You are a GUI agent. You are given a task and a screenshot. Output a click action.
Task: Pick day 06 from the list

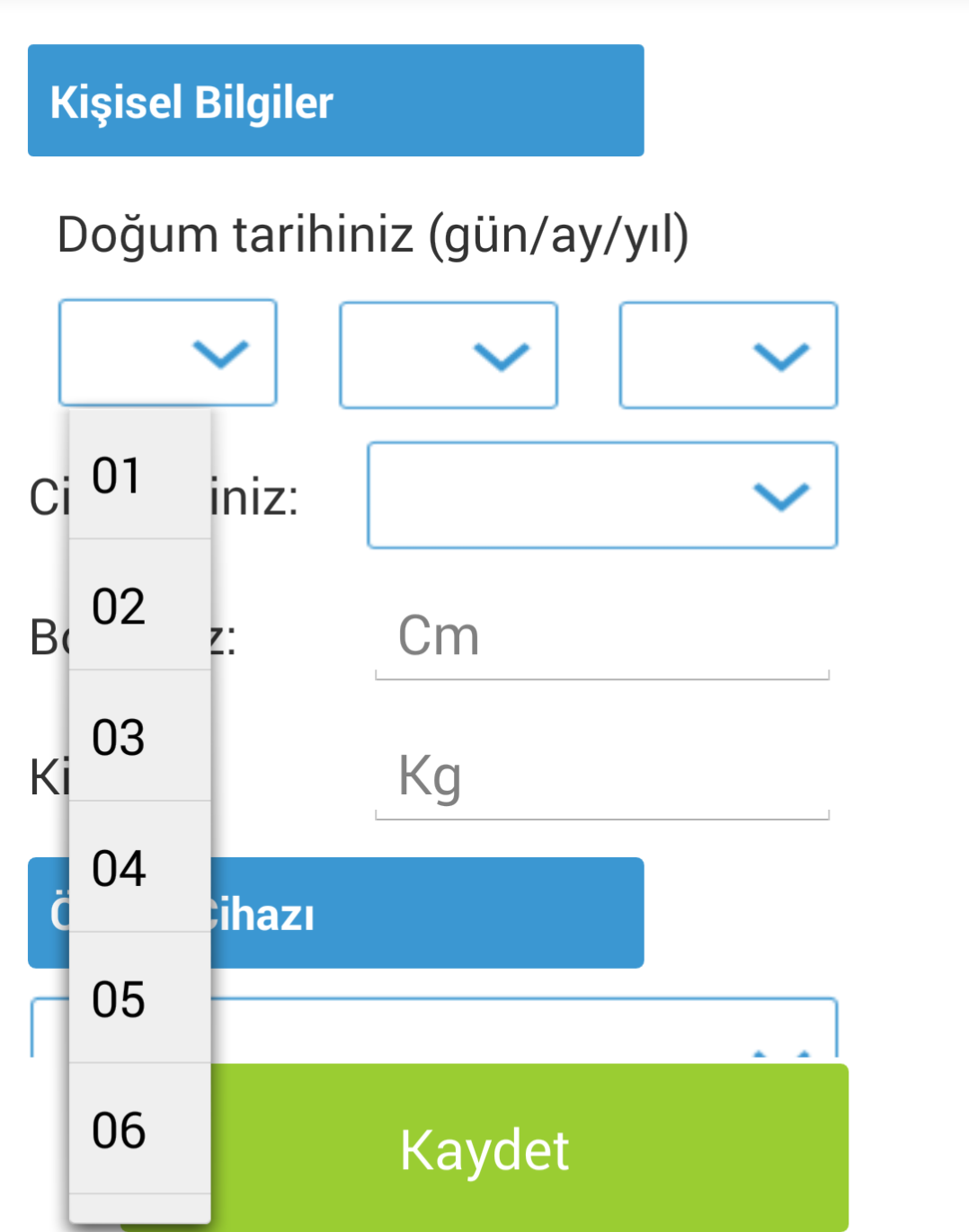(139, 1130)
